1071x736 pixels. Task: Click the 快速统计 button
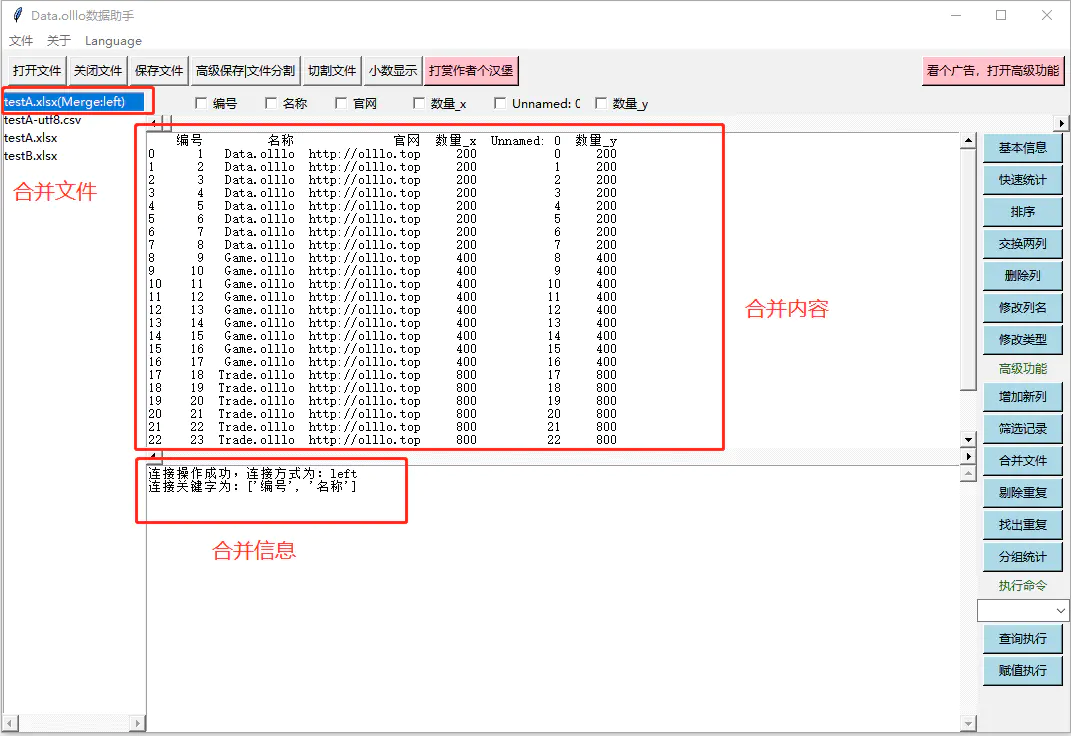pyautogui.click(x=1023, y=180)
